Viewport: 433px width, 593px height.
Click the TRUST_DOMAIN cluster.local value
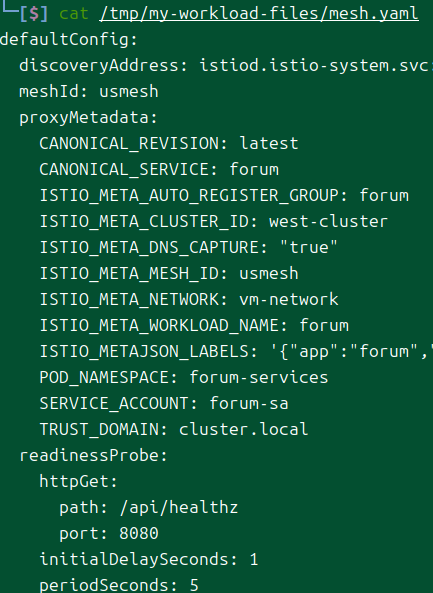[244, 430]
